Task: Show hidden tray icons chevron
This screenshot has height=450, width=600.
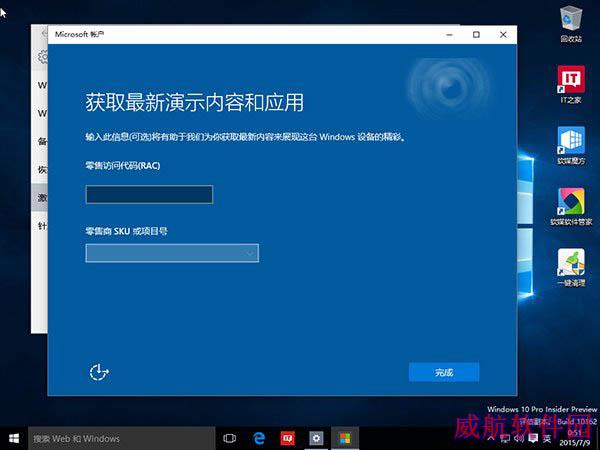Action: click(491, 439)
